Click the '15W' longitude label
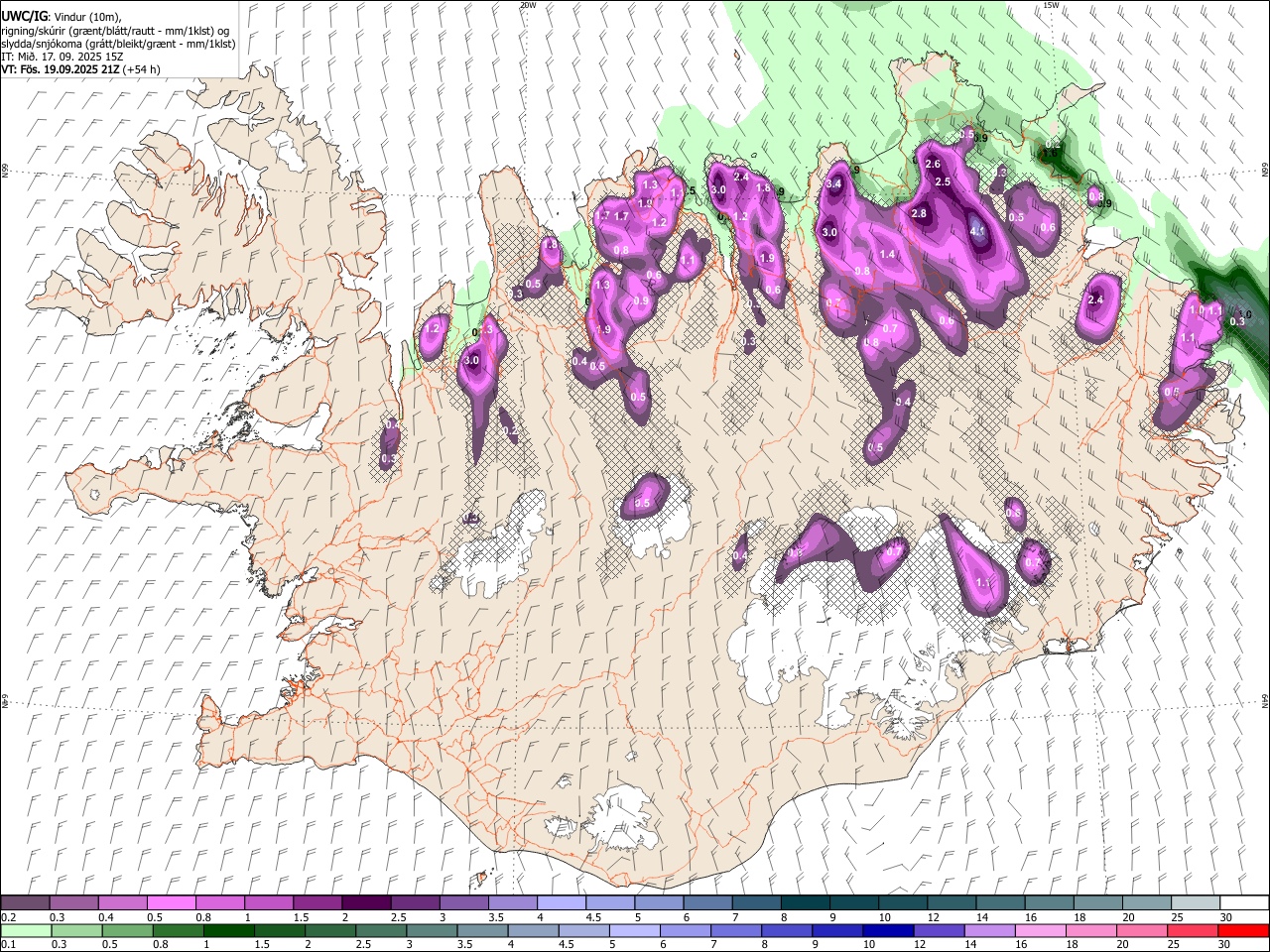The width and height of the screenshot is (1270, 952). pos(1051,5)
